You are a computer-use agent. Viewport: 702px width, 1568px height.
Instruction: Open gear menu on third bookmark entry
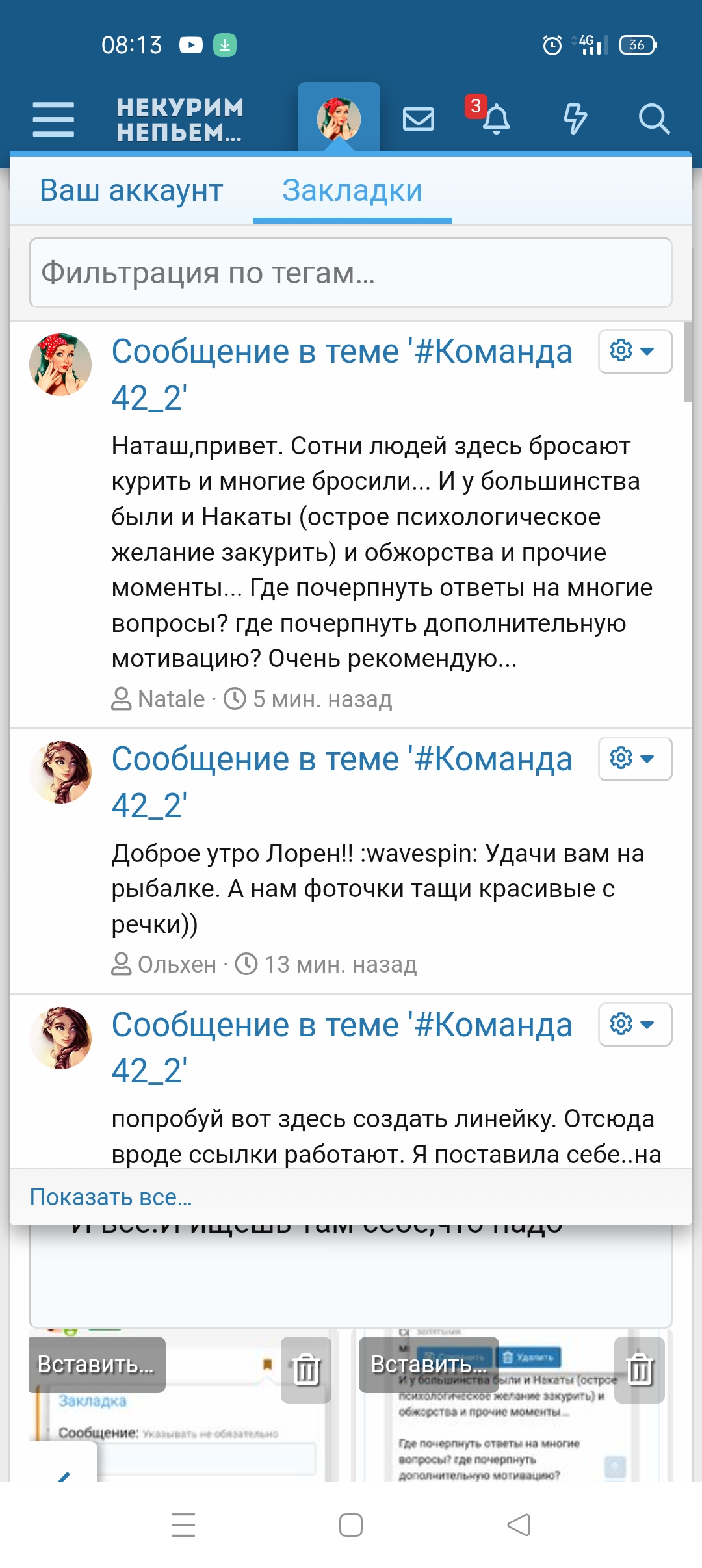coord(634,1024)
